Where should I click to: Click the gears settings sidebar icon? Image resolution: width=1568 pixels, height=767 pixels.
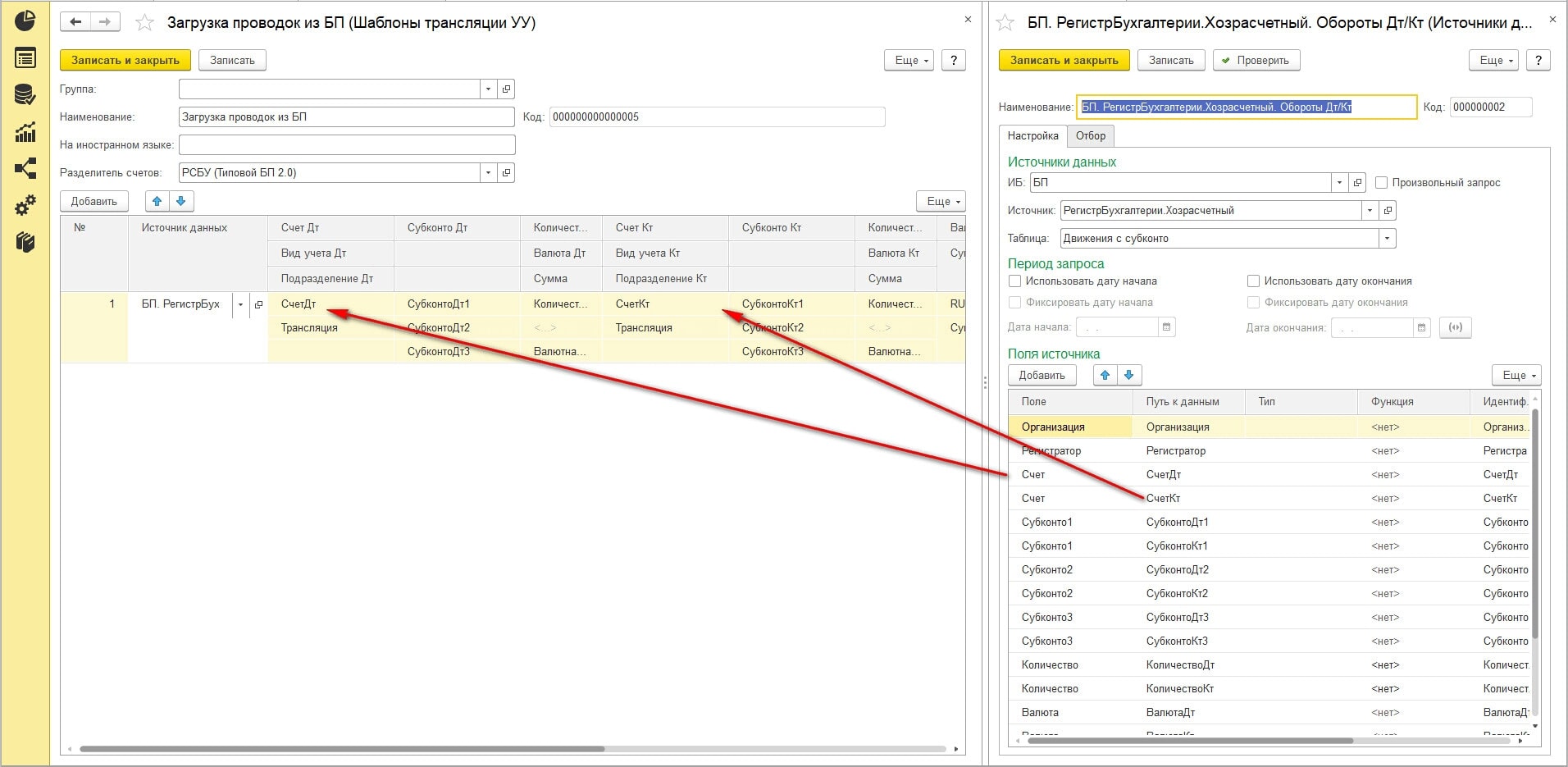click(x=25, y=205)
